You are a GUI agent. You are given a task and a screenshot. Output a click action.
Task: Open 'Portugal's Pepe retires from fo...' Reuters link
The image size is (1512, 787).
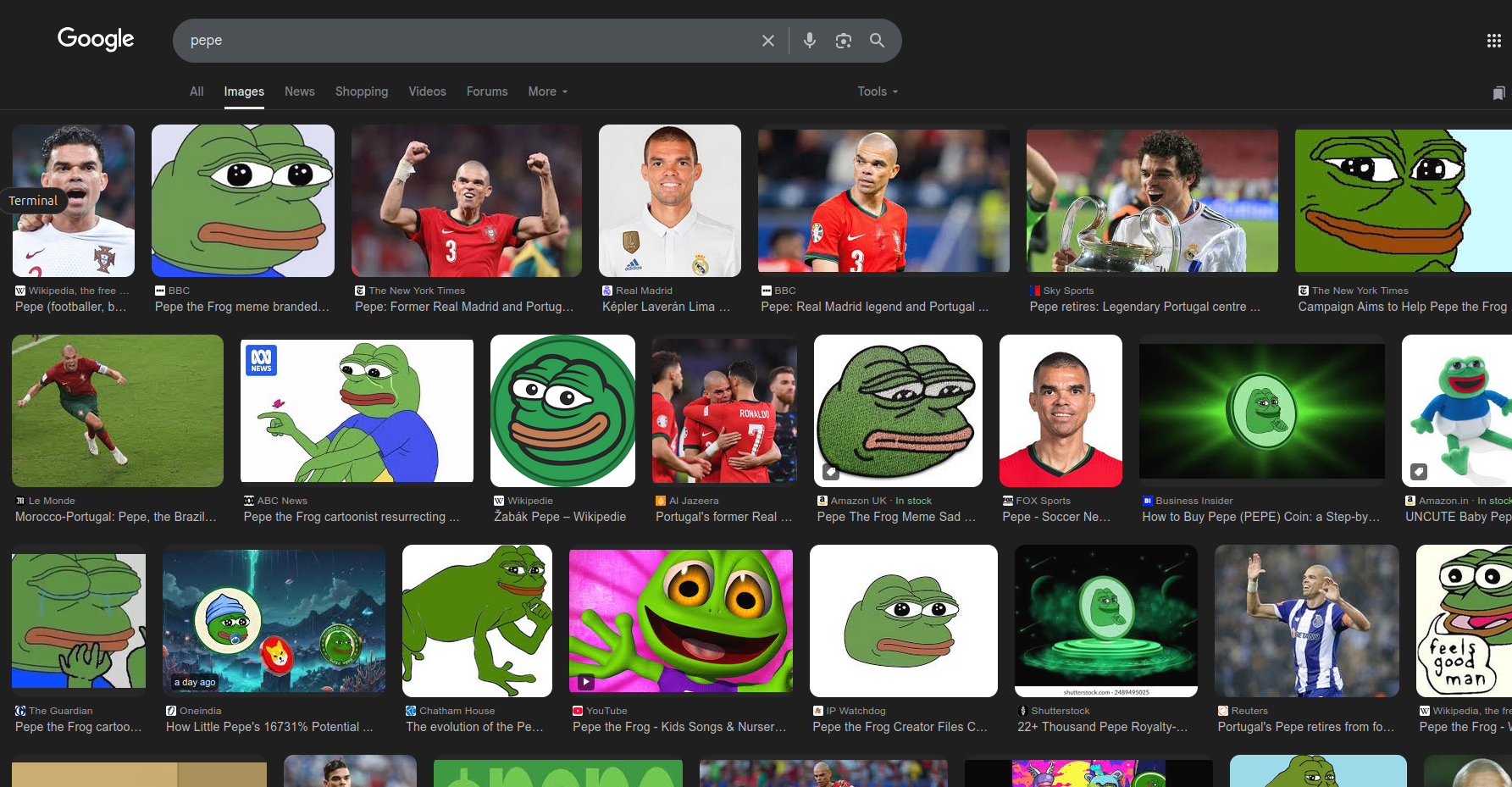(x=1306, y=727)
